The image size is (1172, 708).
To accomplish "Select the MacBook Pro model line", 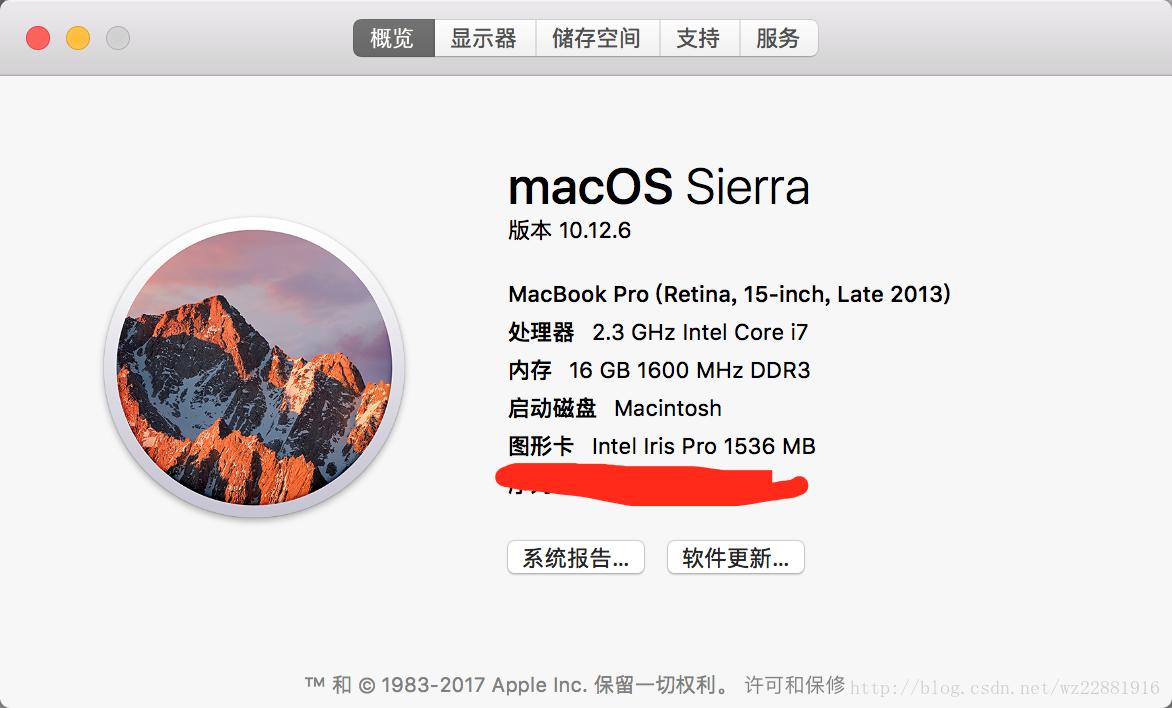I will [729, 294].
